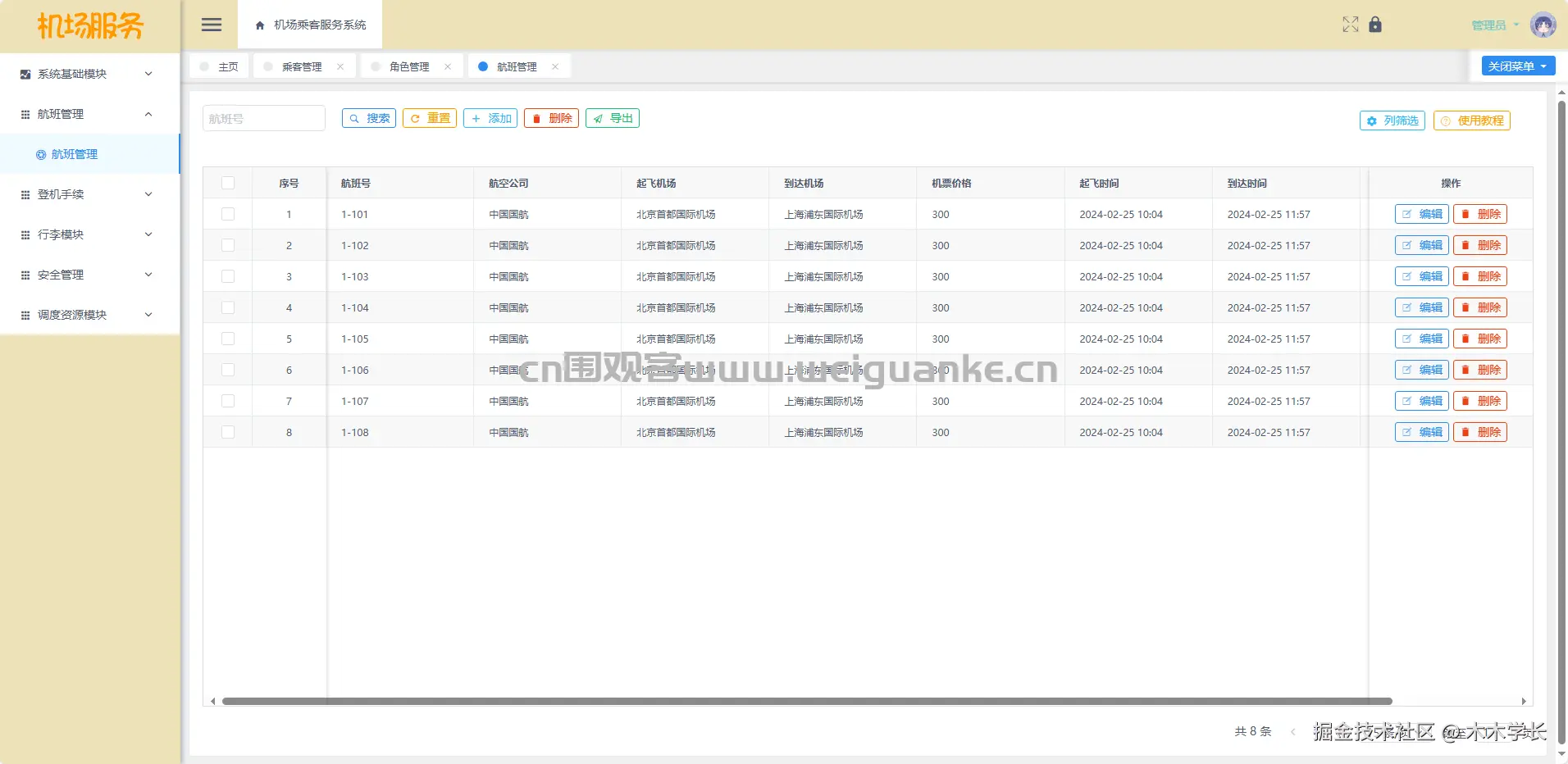Image resolution: width=1568 pixels, height=764 pixels.
Task: Click the grid icon beside 安全管理
Action: coord(25,275)
